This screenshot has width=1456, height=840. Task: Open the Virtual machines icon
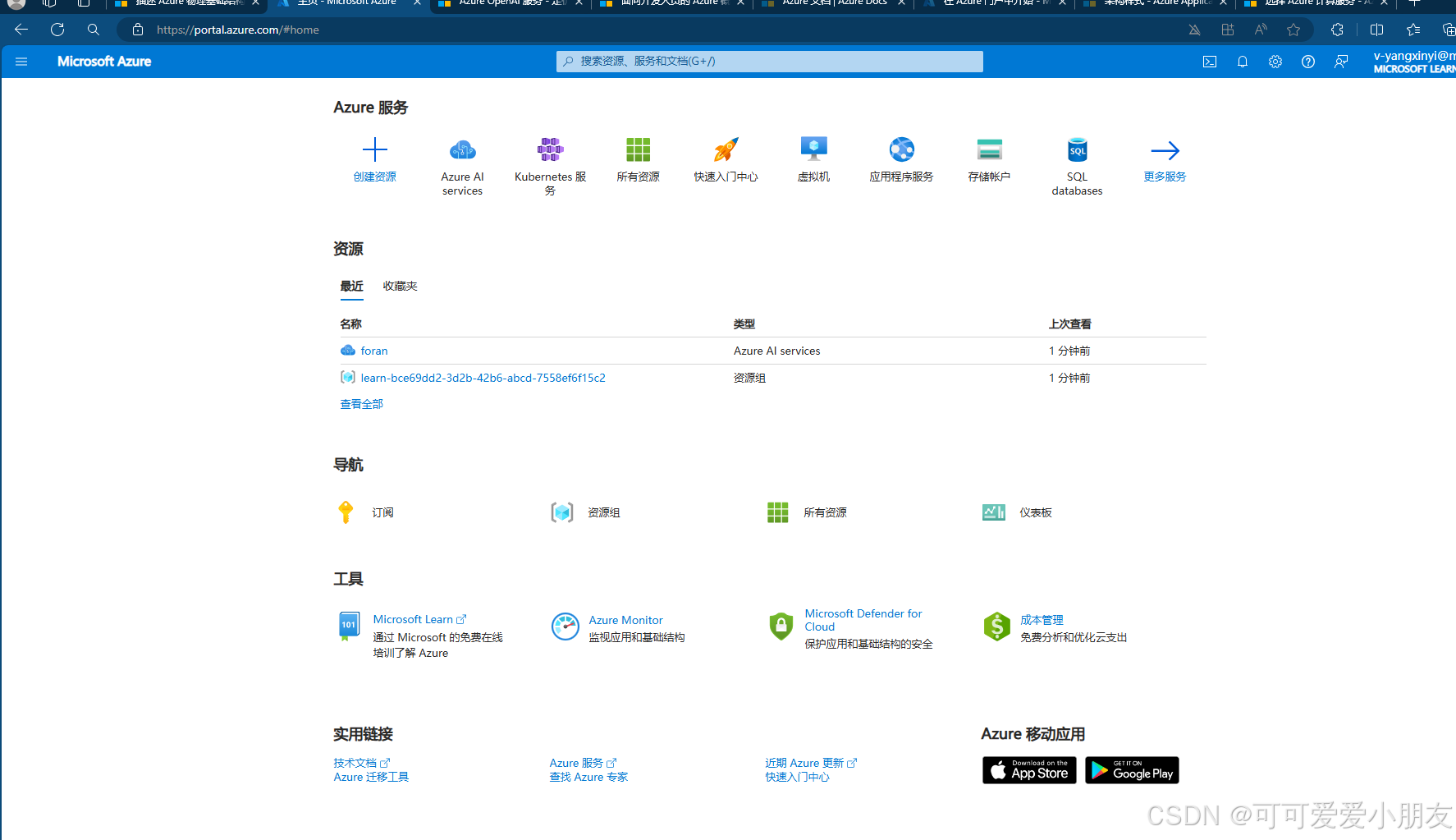click(814, 149)
